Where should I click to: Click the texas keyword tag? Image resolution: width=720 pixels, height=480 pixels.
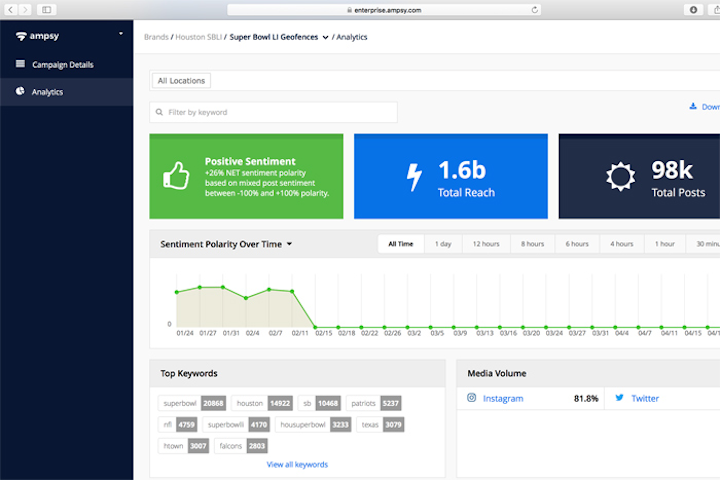(380, 424)
